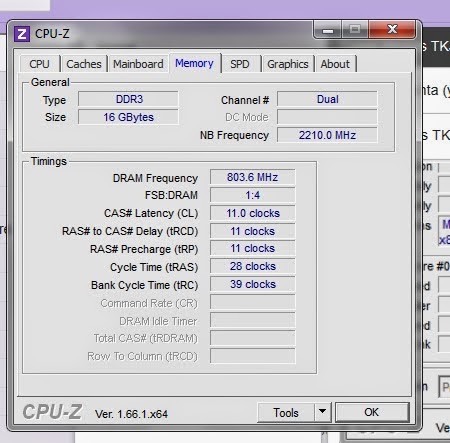Viewport: 450px width, 443px height.
Task: Switch to the Graphics tab
Action: 288,64
